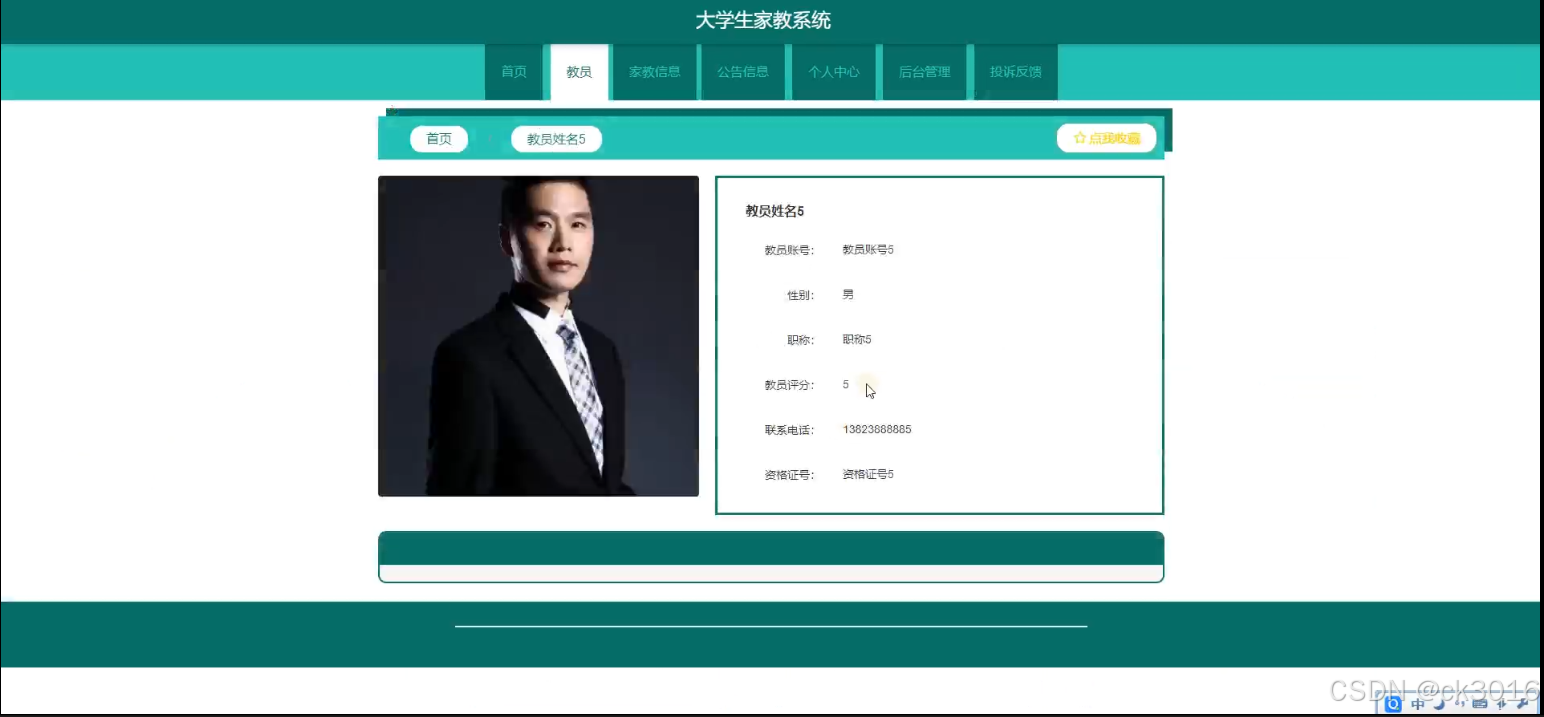Click the 点我收藏 favorite button

(x=1106, y=138)
